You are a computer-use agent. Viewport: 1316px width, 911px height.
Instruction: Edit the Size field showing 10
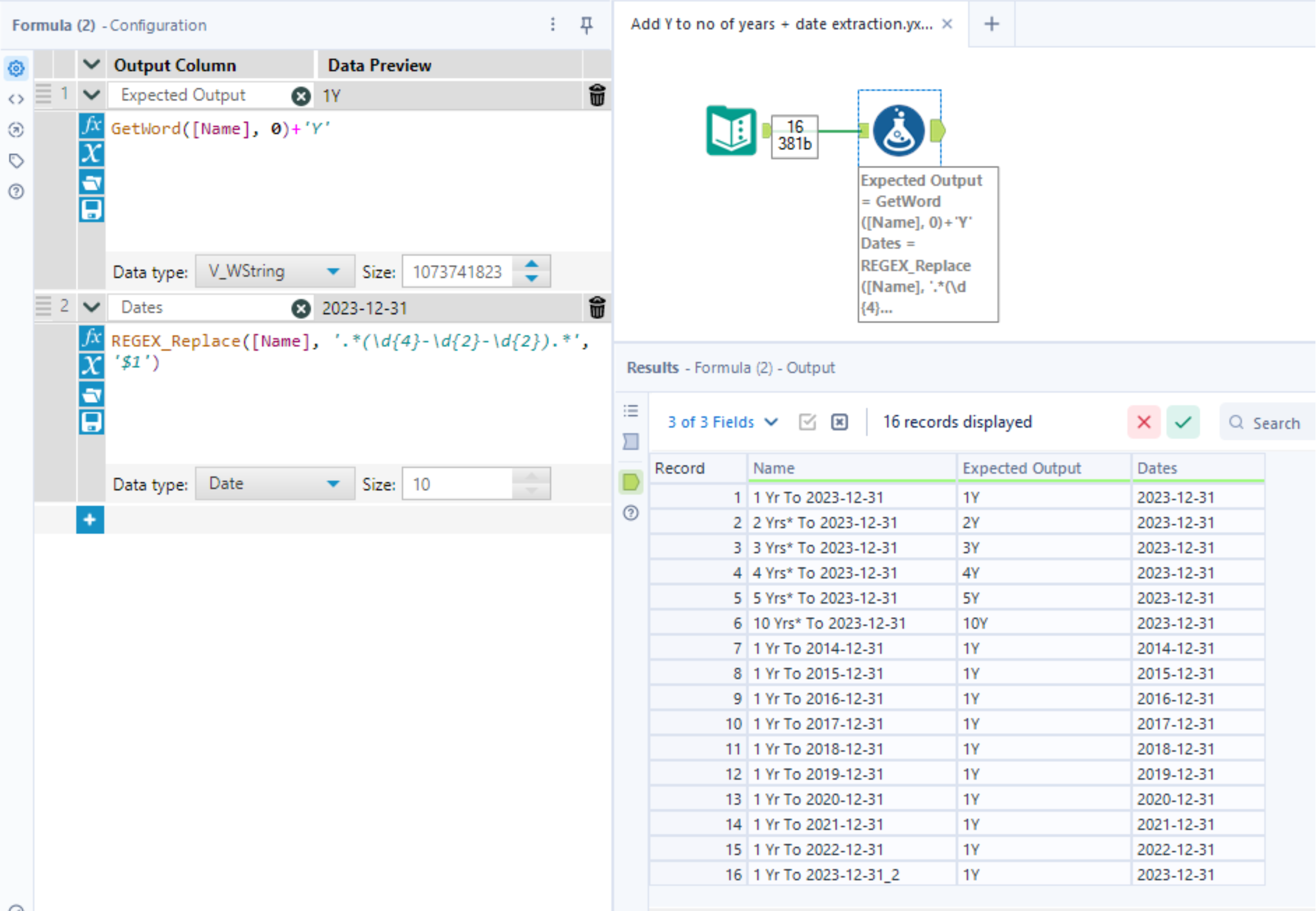point(457,483)
